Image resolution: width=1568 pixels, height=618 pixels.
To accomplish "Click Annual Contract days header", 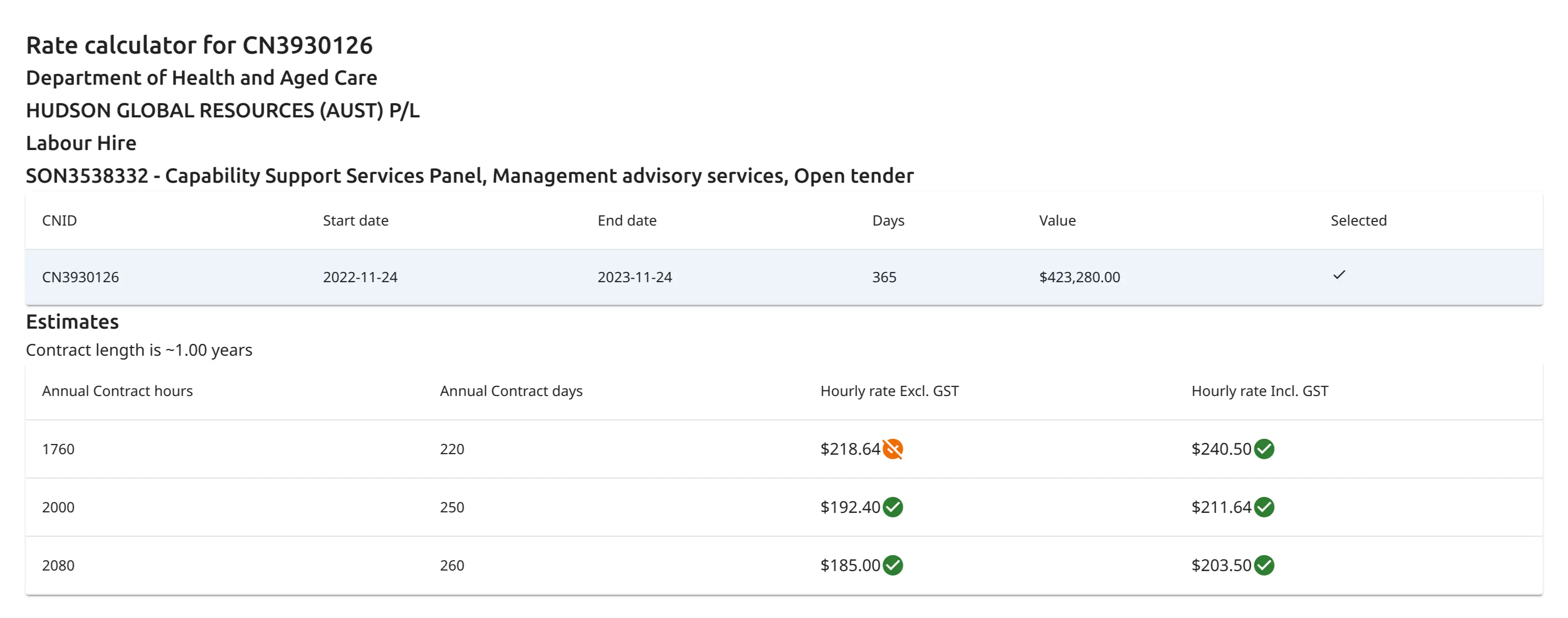I will (x=511, y=391).
